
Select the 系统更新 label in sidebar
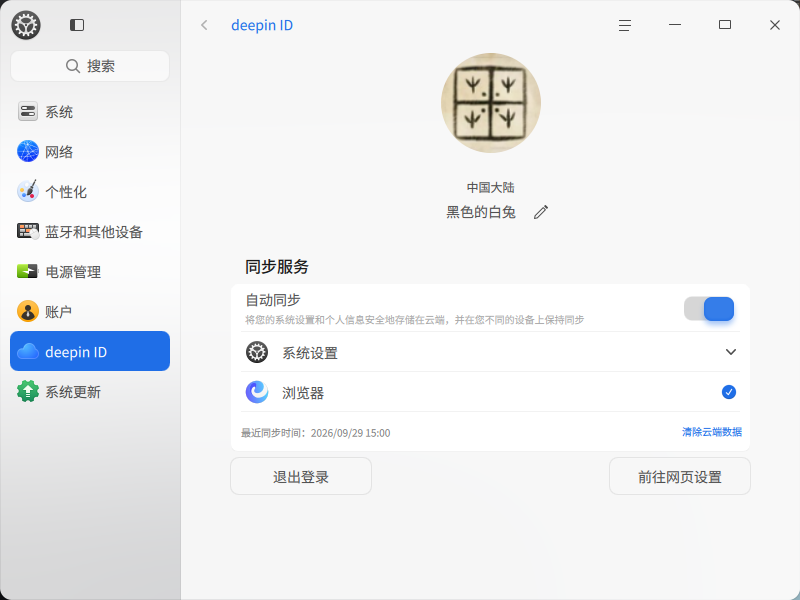73,392
